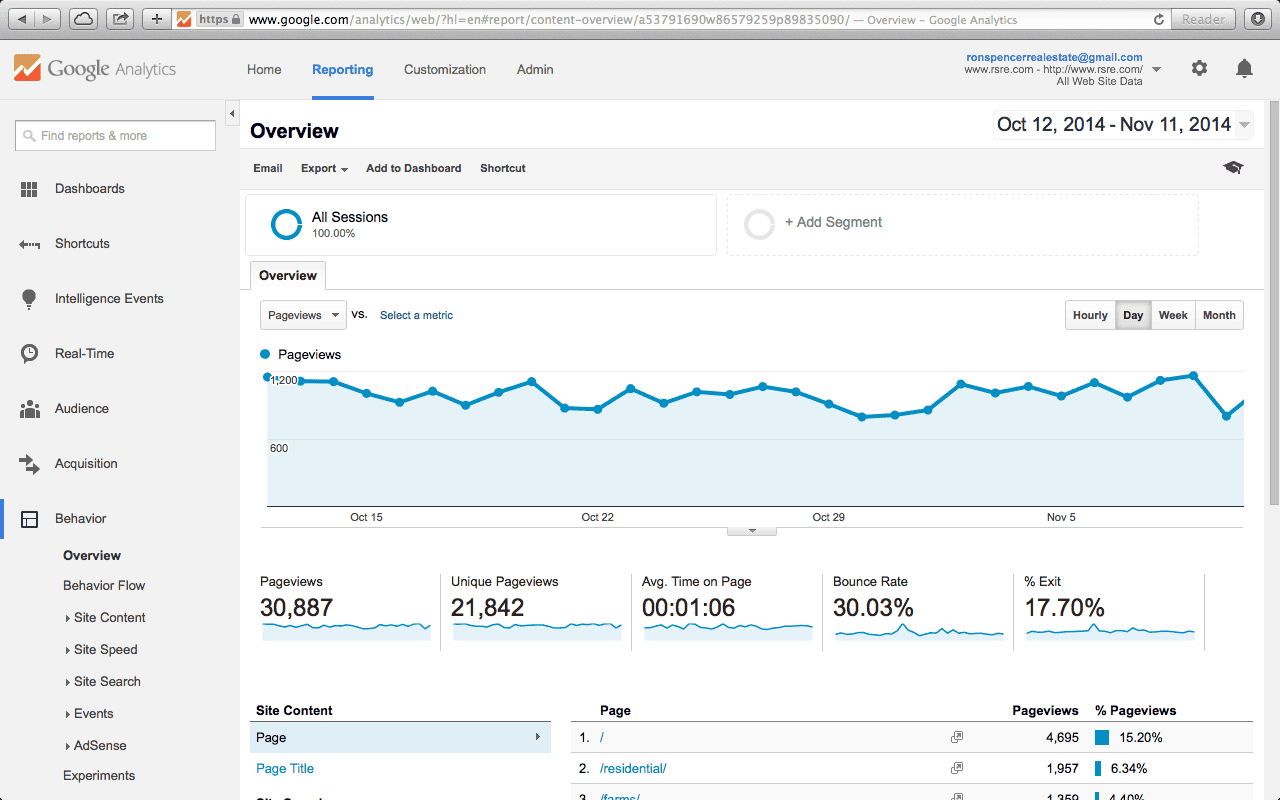The image size is (1280, 800).
Task: Open page link icon for /residential/ row
Action: (x=957, y=768)
